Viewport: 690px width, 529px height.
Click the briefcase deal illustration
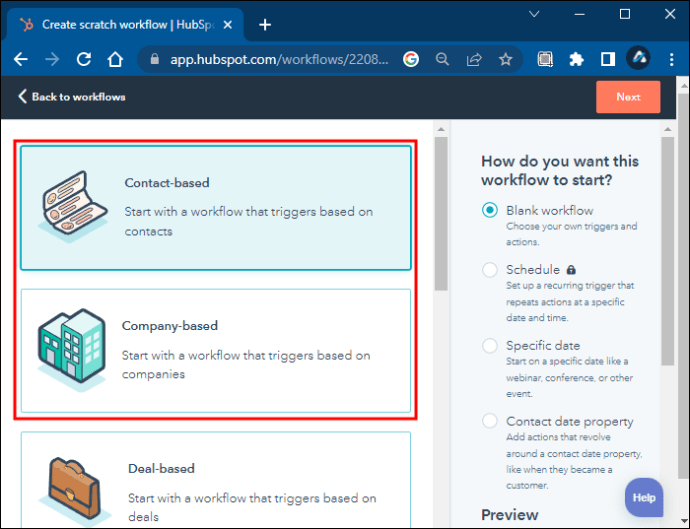pyautogui.click(x=75, y=491)
